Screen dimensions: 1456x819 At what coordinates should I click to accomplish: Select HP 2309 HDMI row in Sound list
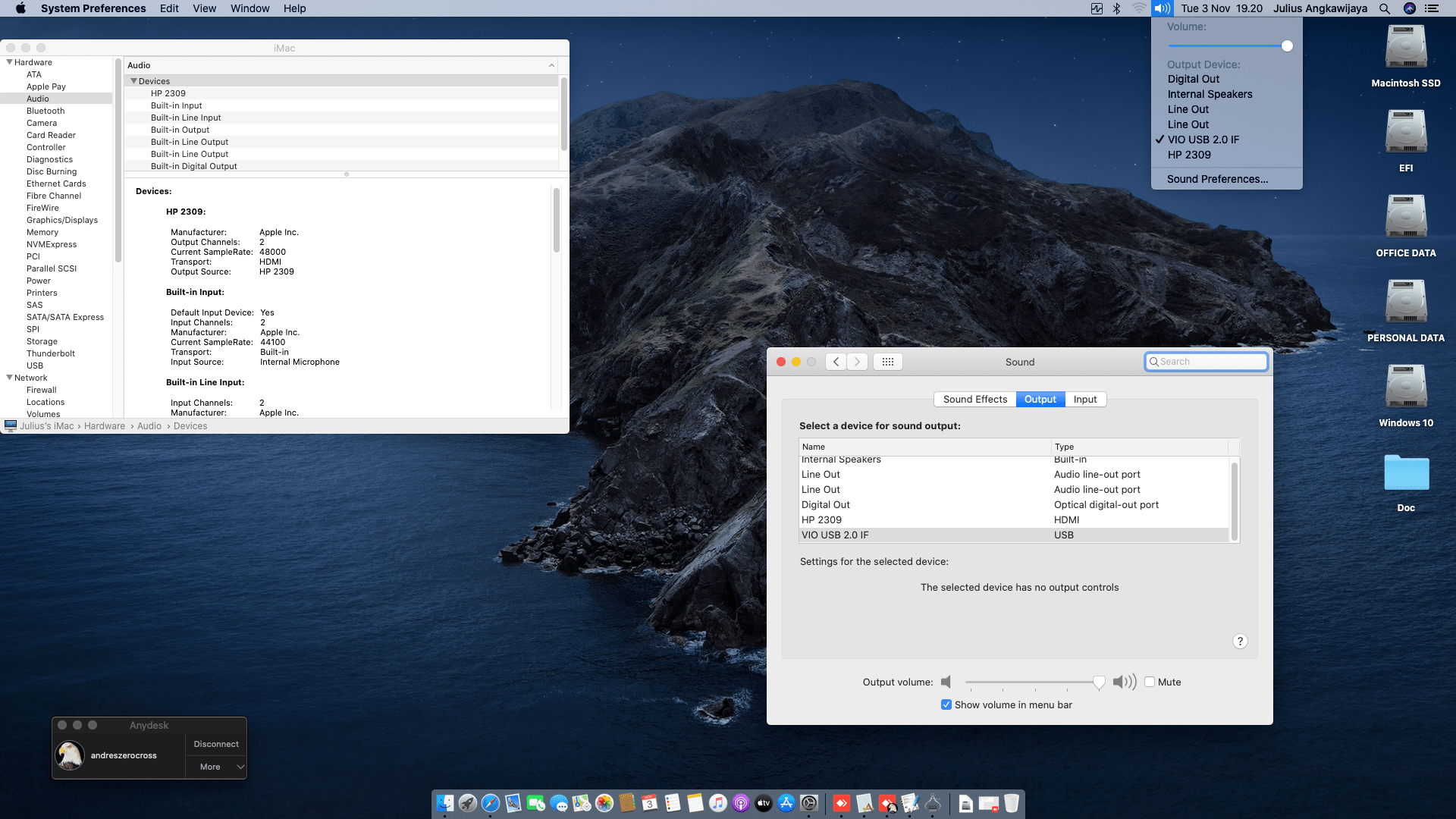click(1014, 519)
